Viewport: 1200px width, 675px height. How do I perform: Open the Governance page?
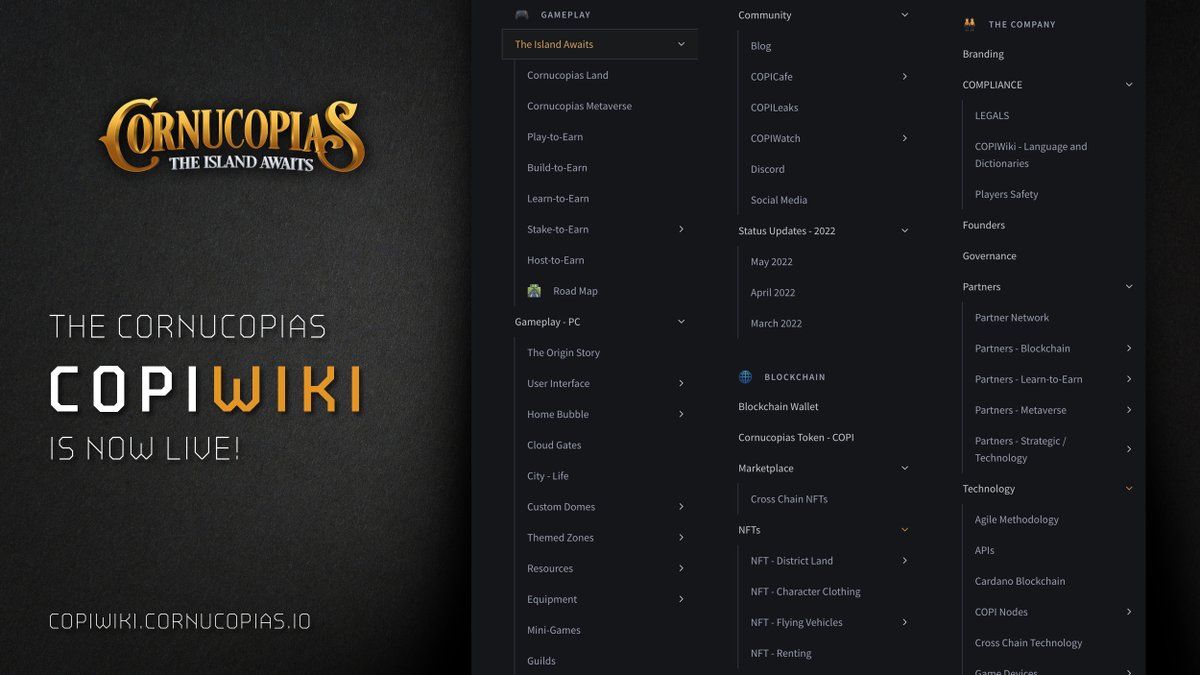click(x=990, y=256)
